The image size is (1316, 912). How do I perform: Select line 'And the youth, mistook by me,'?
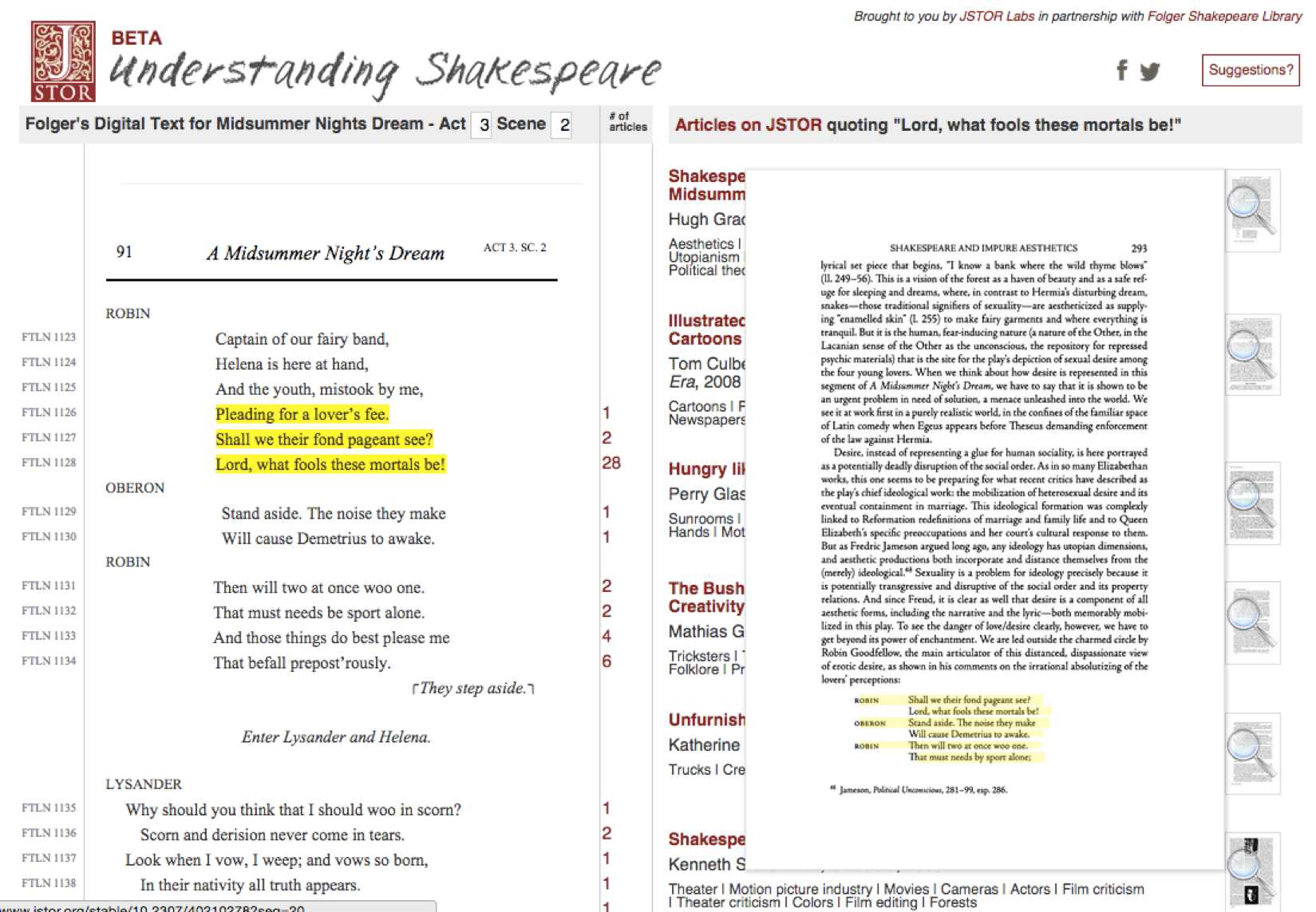point(319,389)
